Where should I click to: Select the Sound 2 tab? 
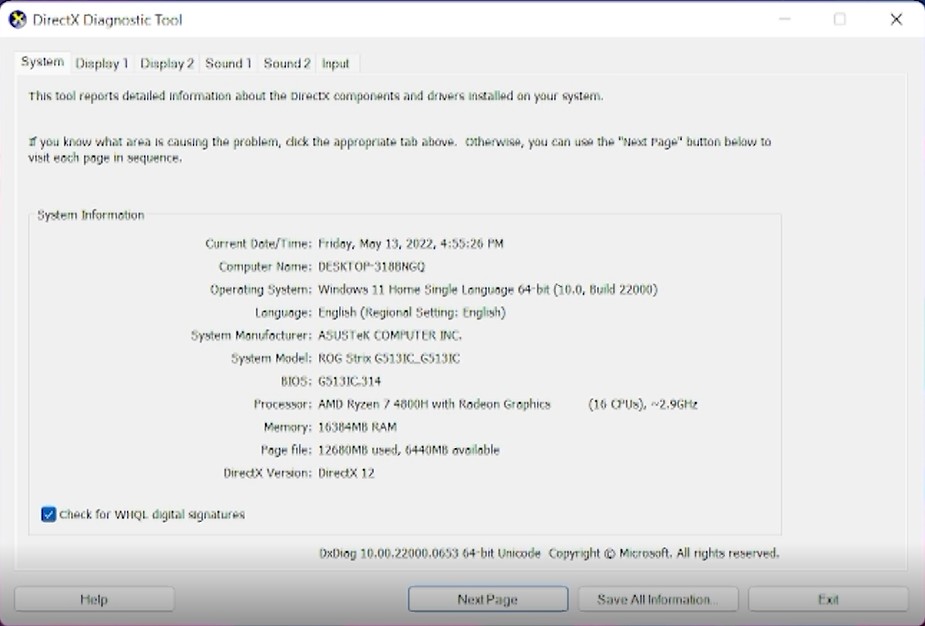287,64
